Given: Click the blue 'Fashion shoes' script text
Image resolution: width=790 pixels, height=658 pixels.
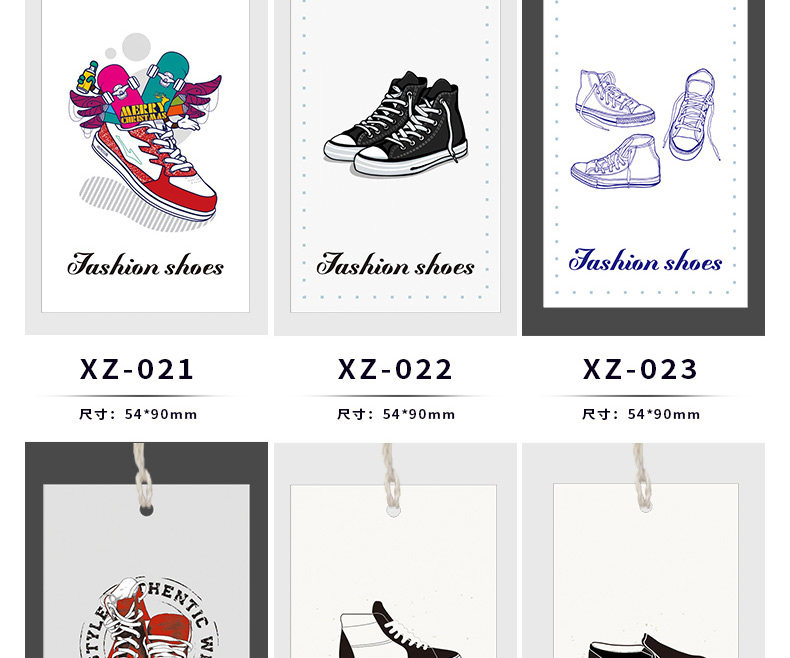Looking at the screenshot, I should click(645, 260).
